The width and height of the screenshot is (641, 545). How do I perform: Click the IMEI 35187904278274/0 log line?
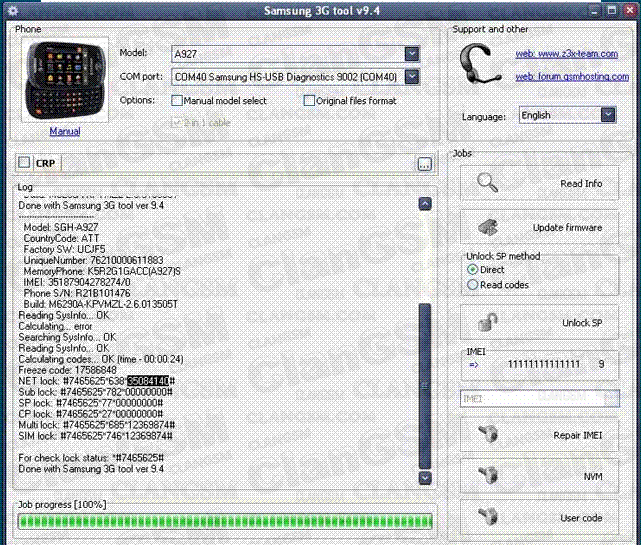77,282
